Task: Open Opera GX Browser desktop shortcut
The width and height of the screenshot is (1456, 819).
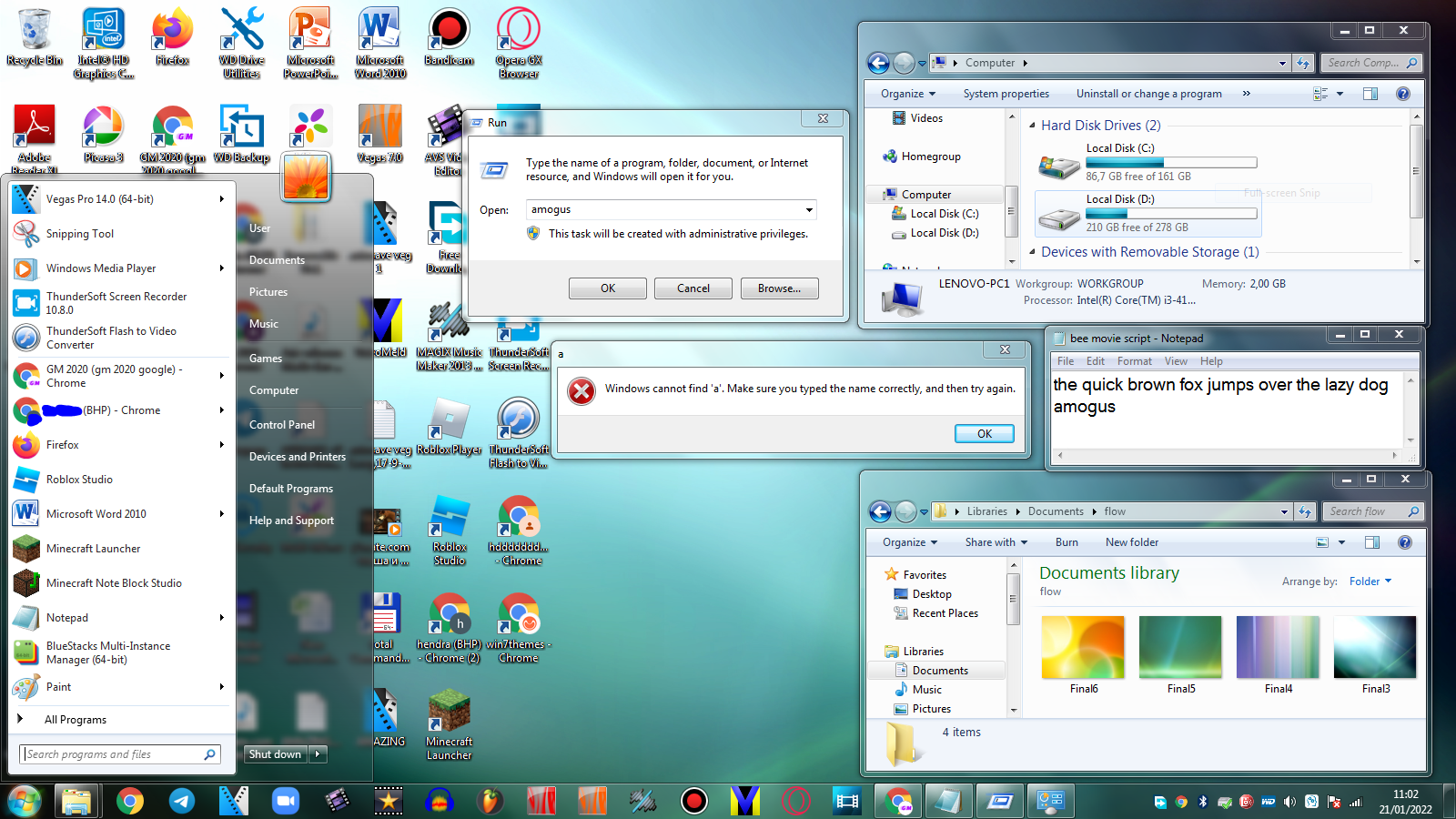Action: pos(519,43)
